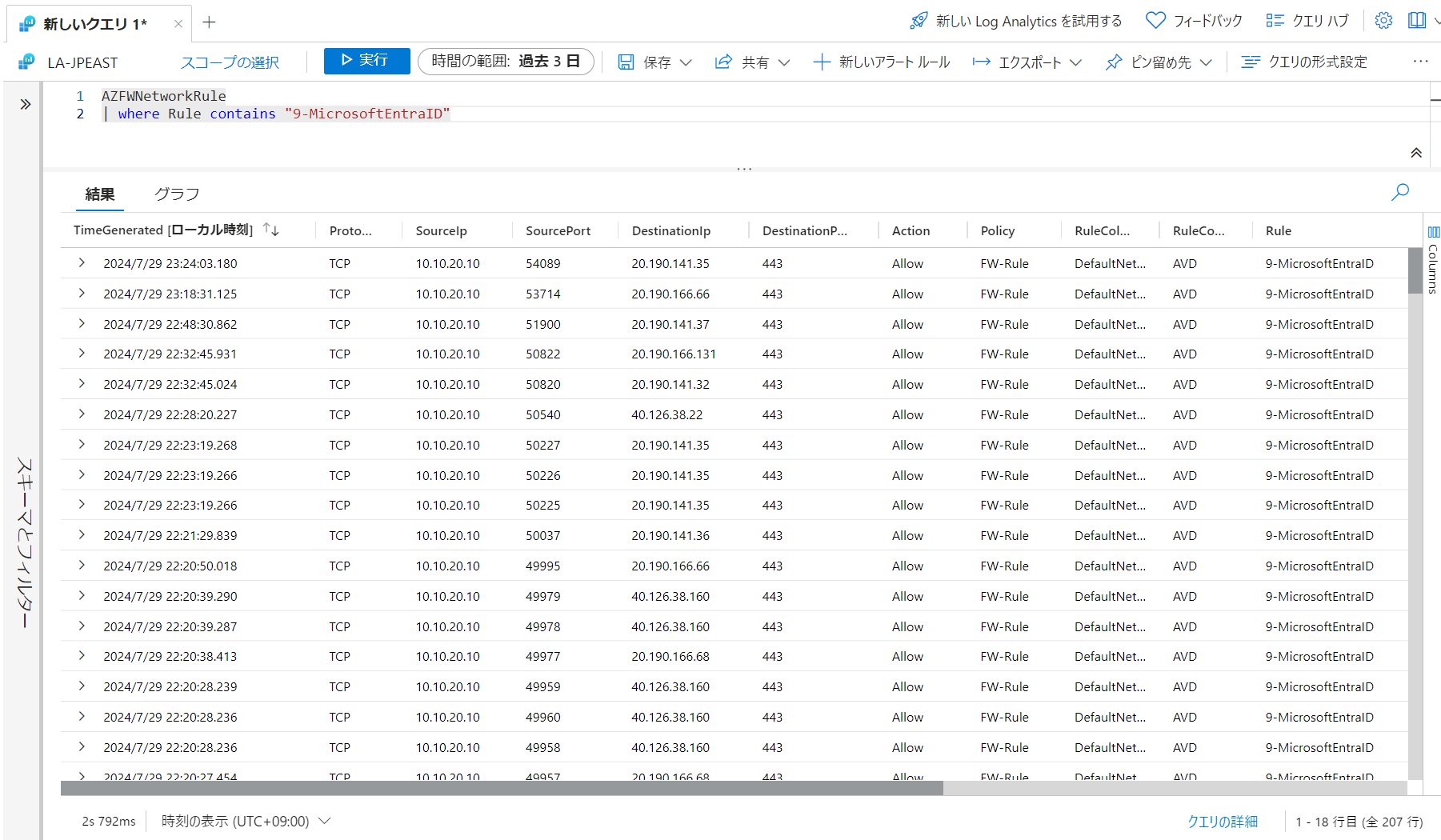Click the Proto... column header
This screenshot has width=1441, height=840.
coord(350,230)
